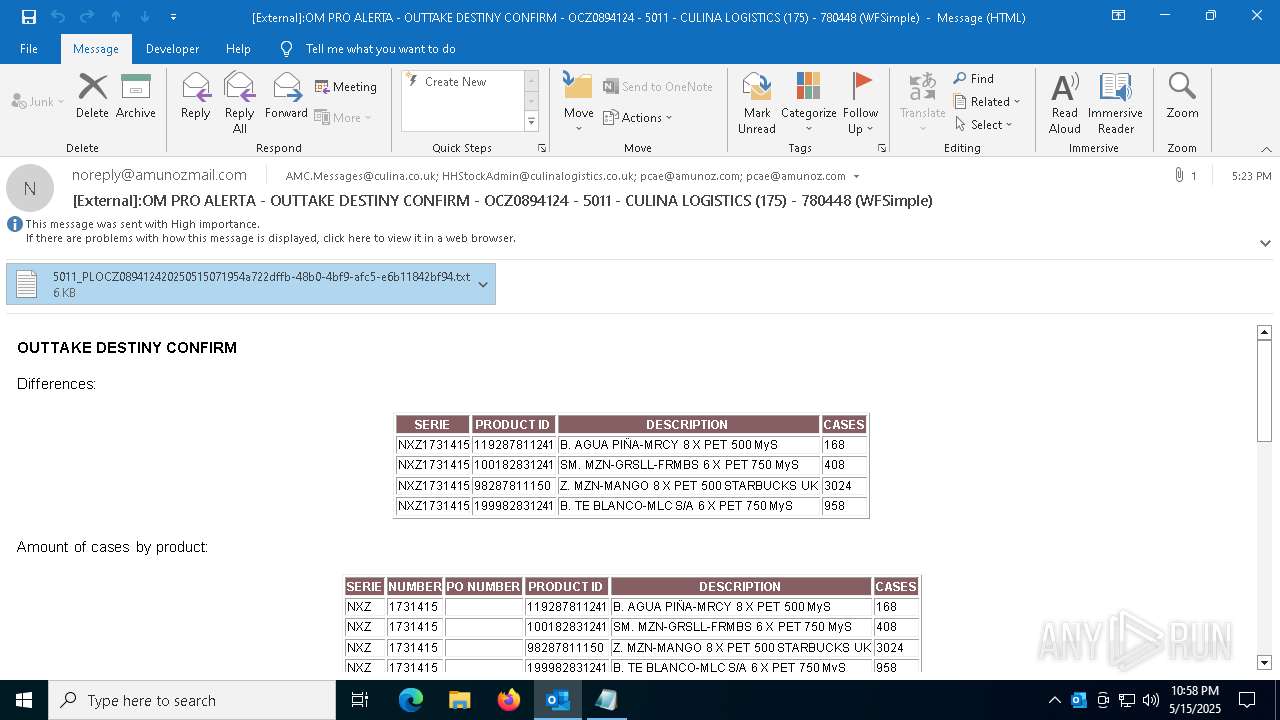Switch to the Developer tab
Viewport: 1280px width, 720px height.
[172, 49]
